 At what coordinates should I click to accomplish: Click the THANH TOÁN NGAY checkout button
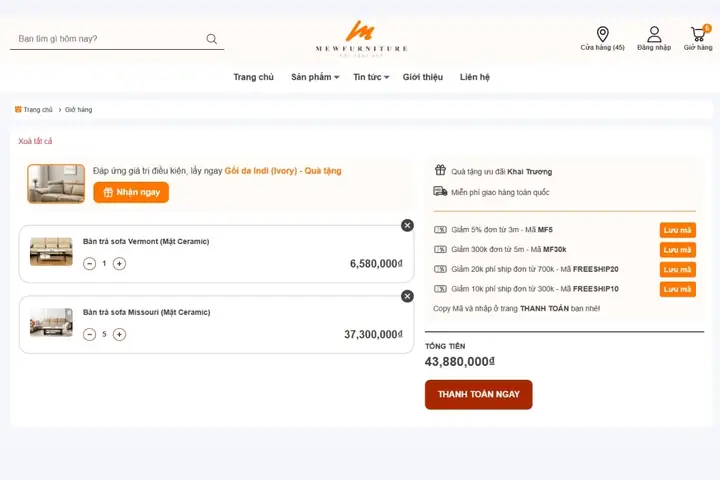pyautogui.click(x=478, y=395)
